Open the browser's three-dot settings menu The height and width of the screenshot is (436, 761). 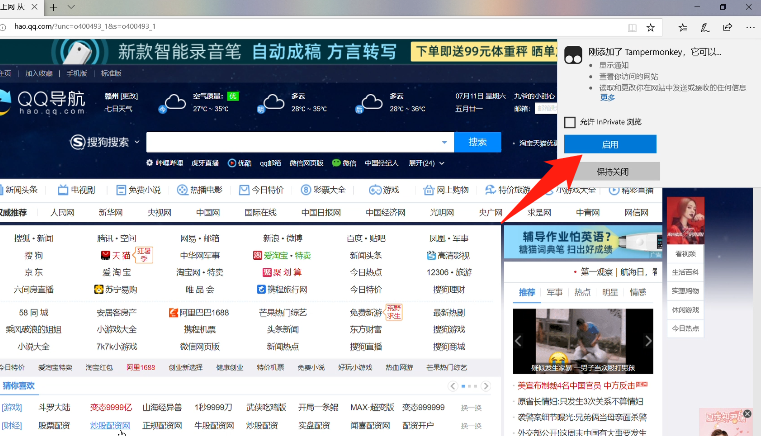pyautogui.click(x=750, y=28)
